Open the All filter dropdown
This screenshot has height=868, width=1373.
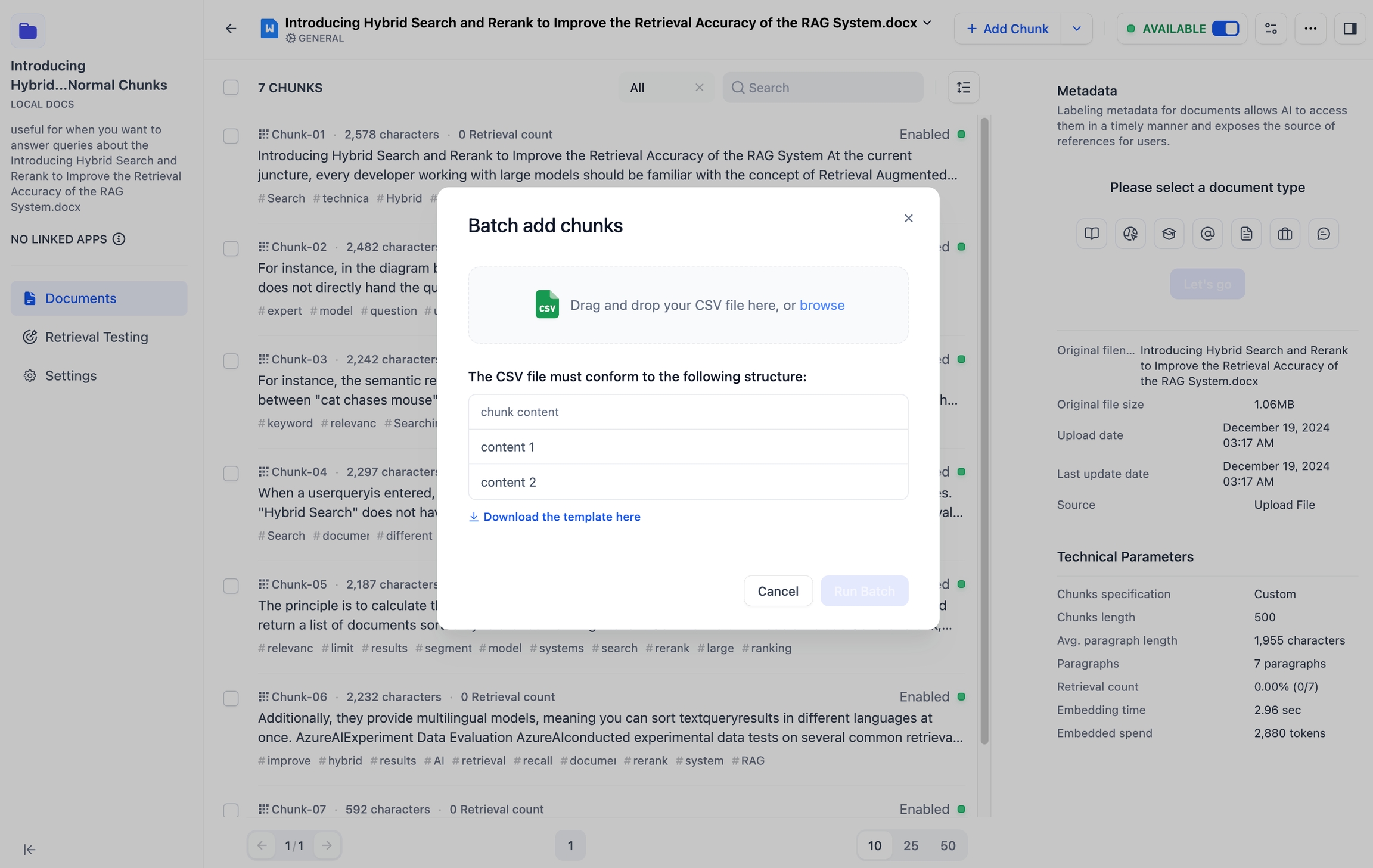[x=656, y=88]
